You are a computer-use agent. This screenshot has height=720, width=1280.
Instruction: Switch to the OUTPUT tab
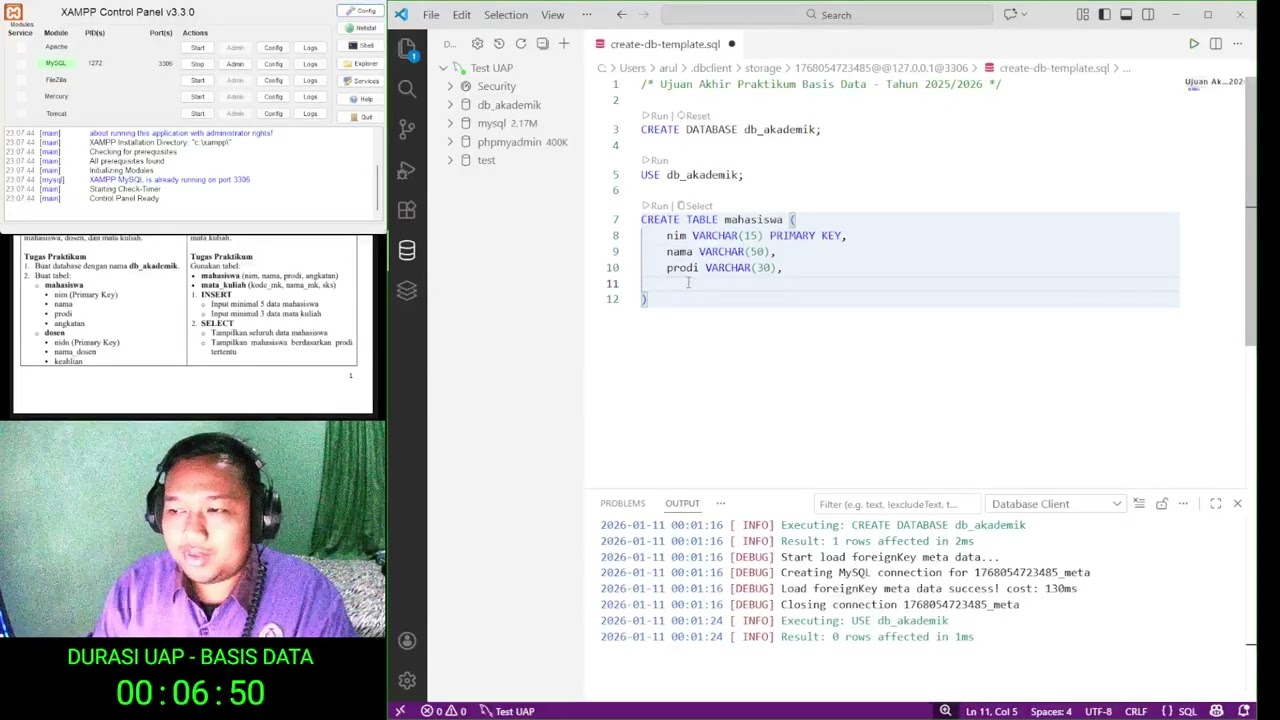pyautogui.click(x=682, y=504)
